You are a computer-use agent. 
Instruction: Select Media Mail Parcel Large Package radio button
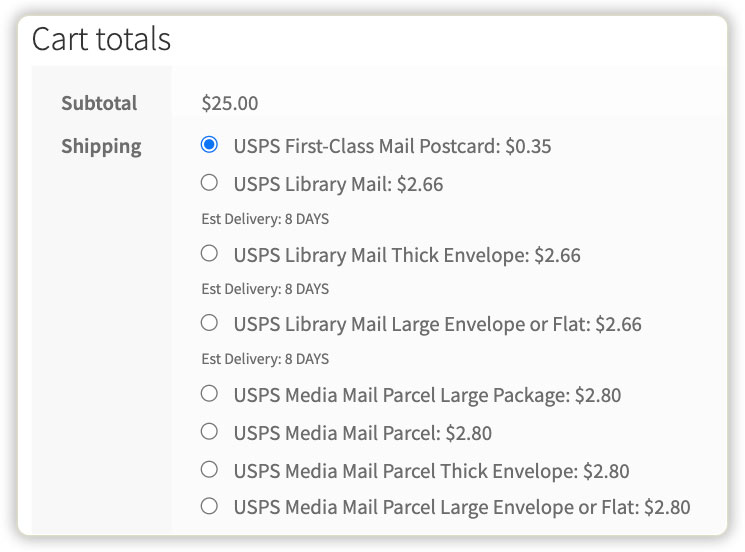tap(209, 393)
